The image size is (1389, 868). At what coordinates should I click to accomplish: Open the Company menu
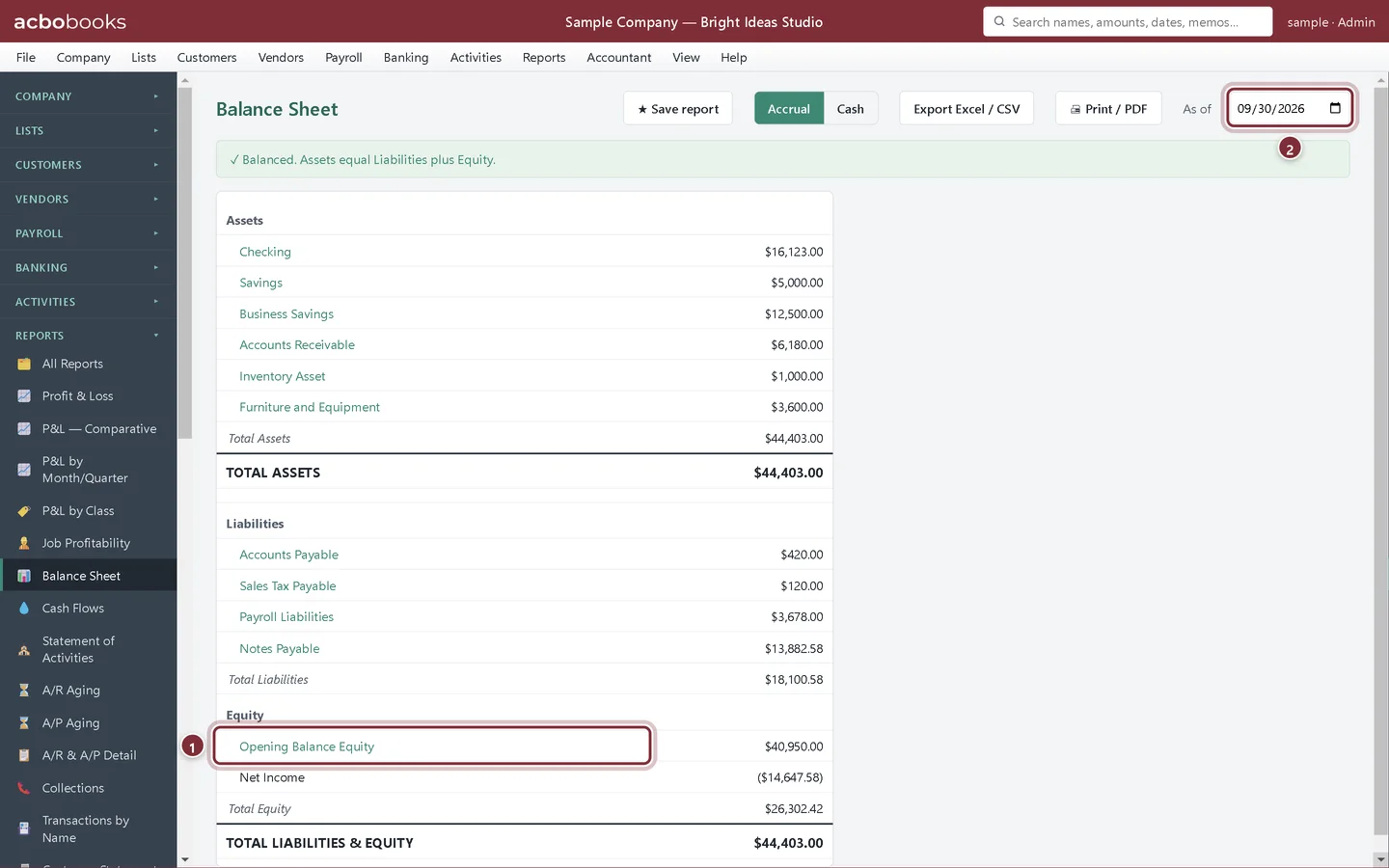[83, 58]
